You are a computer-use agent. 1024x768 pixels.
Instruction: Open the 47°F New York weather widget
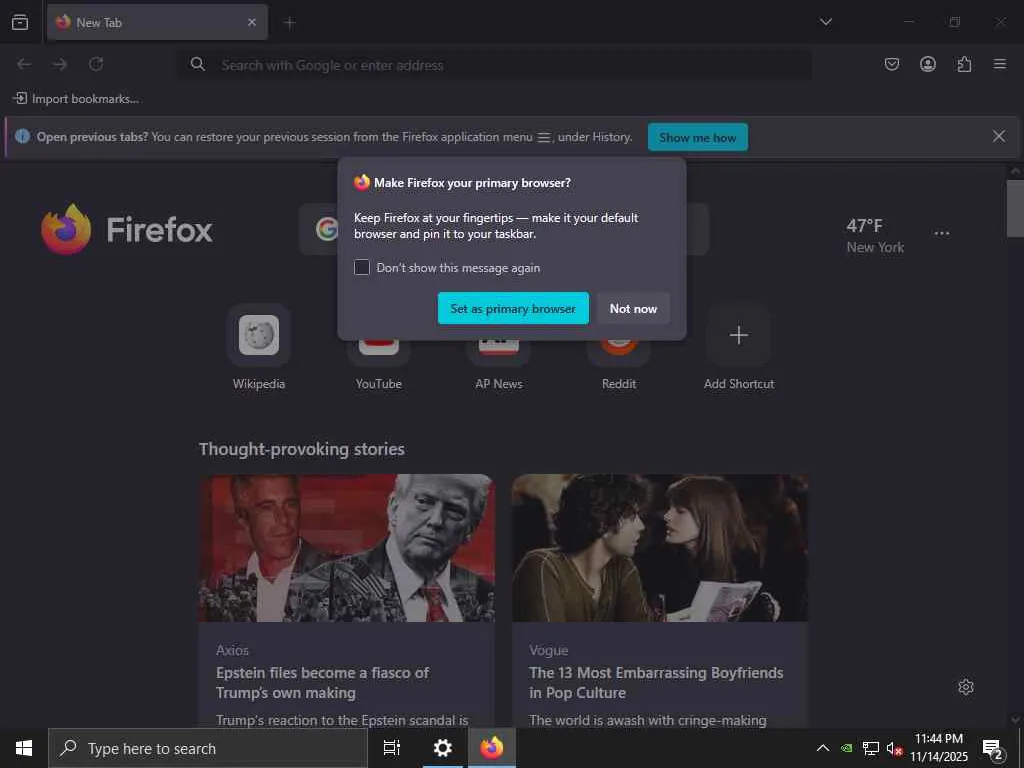875,236
